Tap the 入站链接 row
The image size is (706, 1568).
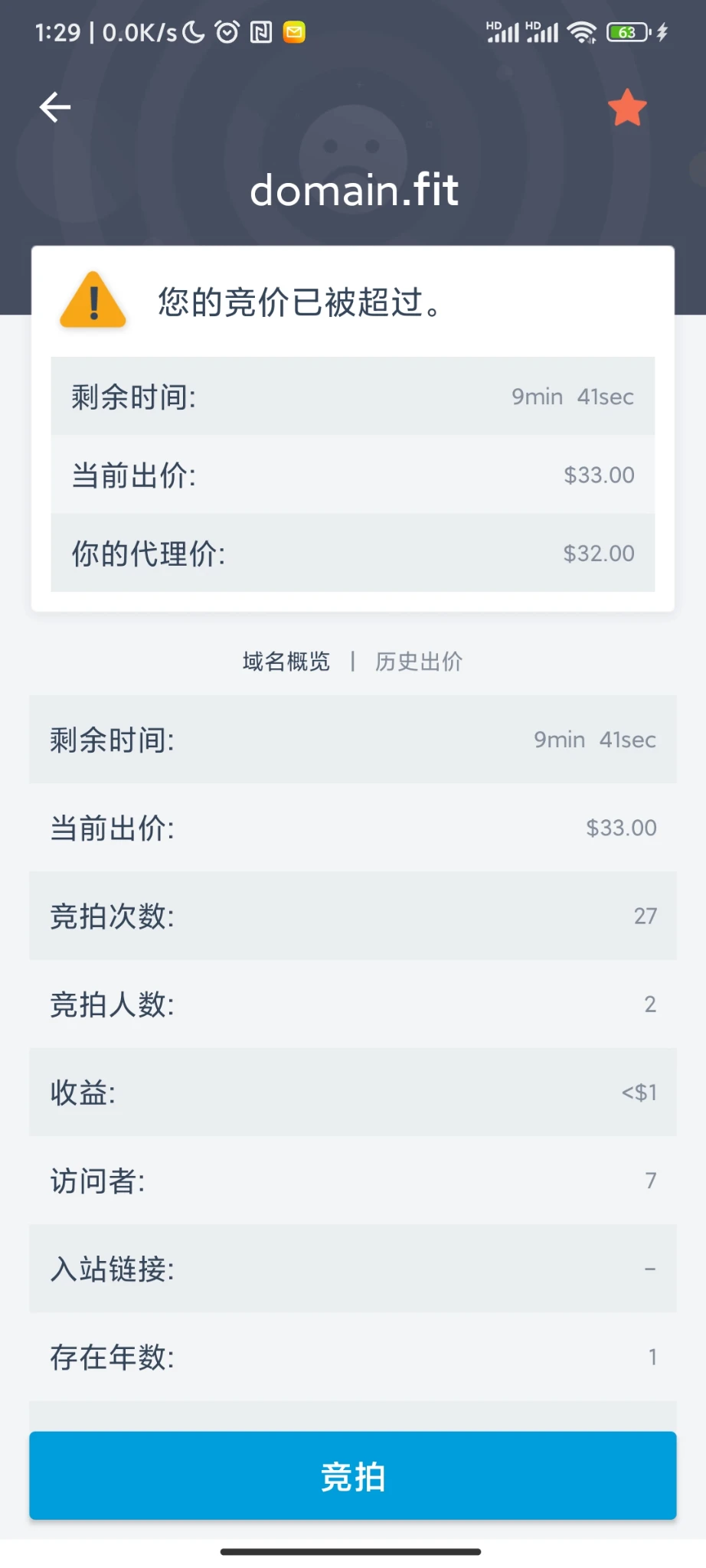pos(353,1269)
